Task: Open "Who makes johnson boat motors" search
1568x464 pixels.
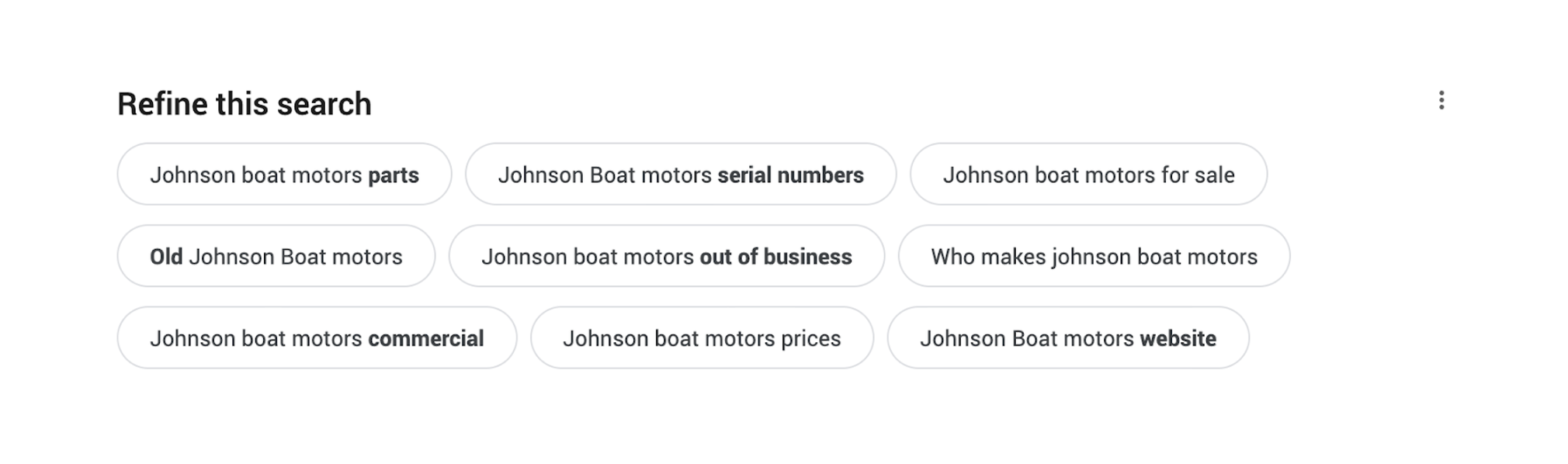Action: 1094,257
